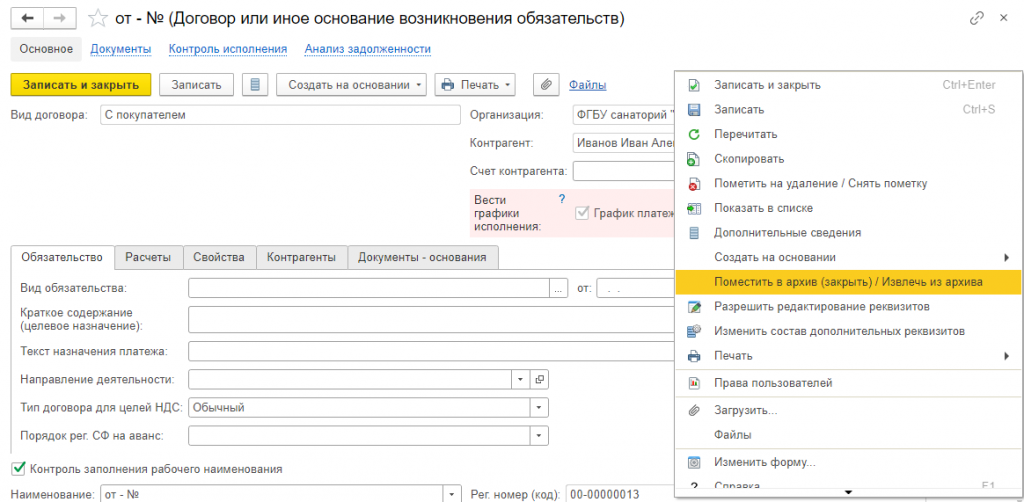Toggle Контроль заполнения рабочего наименования checkbox
The image size is (1024, 502).
pos(18,468)
